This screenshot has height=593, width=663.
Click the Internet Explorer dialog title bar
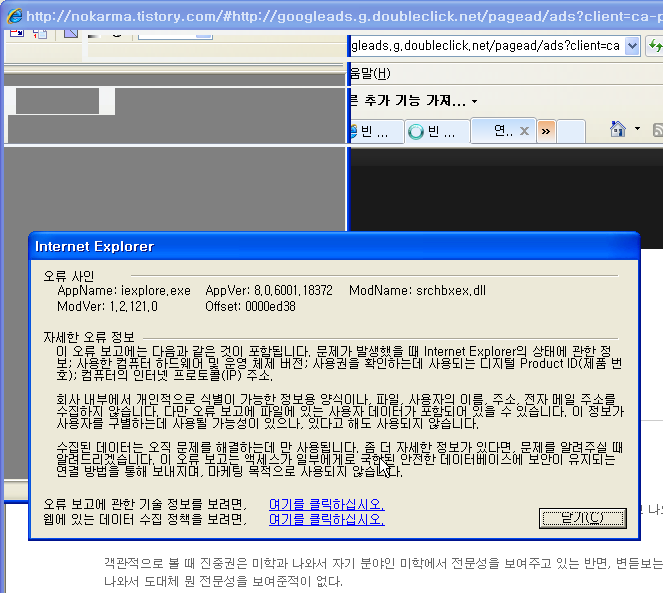[x=334, y=246]
